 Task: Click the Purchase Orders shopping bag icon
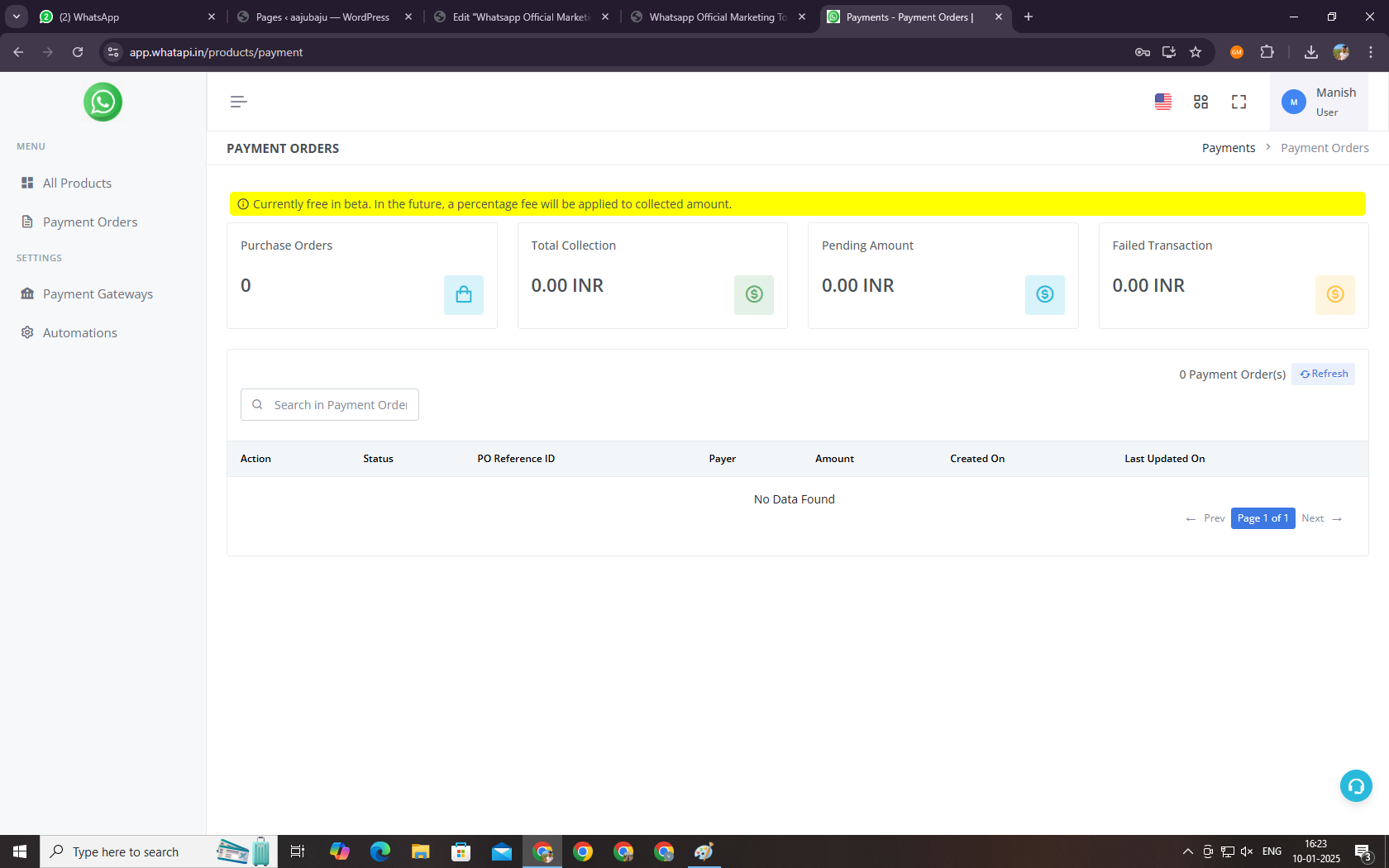point(464,294)
